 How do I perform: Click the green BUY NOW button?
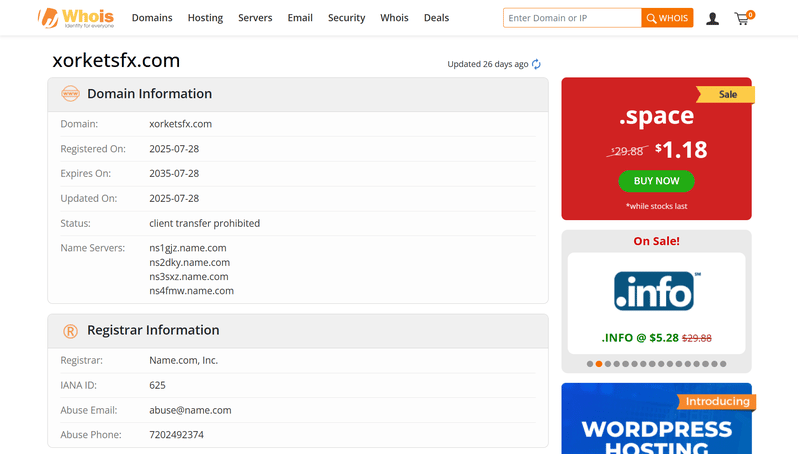(x=656, y=181)
